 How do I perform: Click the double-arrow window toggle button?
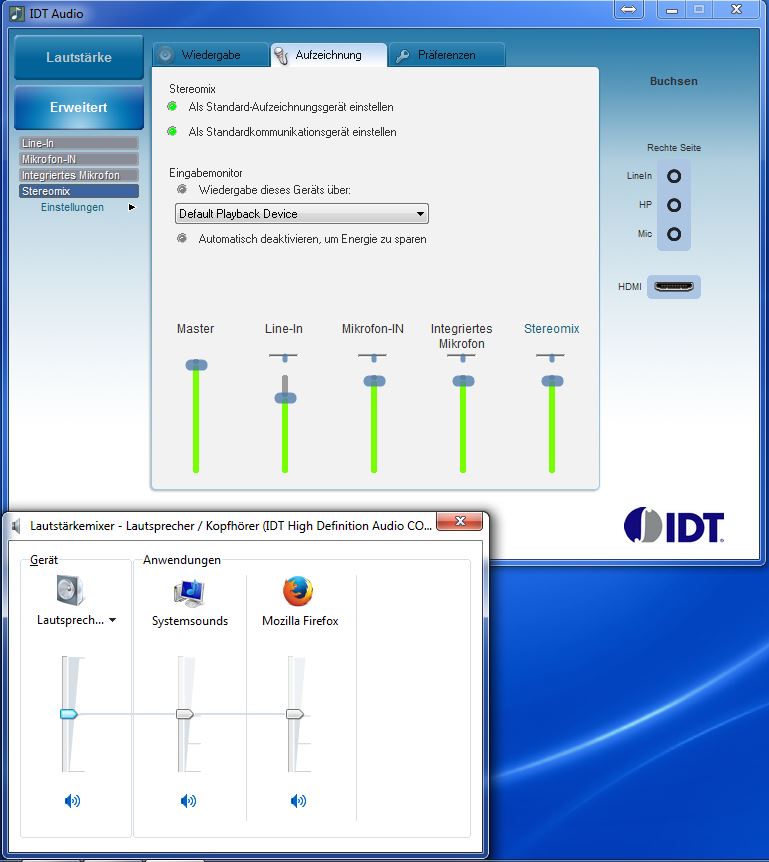coord(628,9)
